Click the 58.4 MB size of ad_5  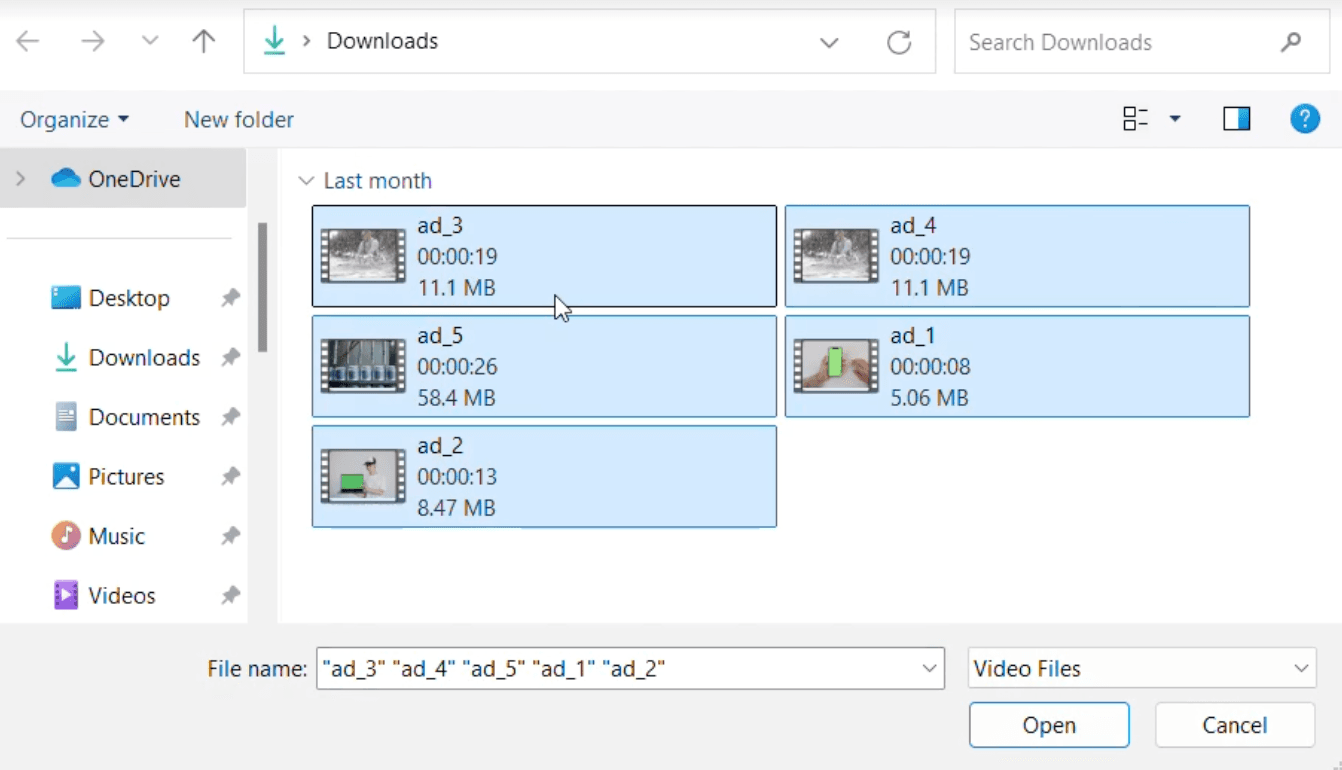tap(456, 398)
